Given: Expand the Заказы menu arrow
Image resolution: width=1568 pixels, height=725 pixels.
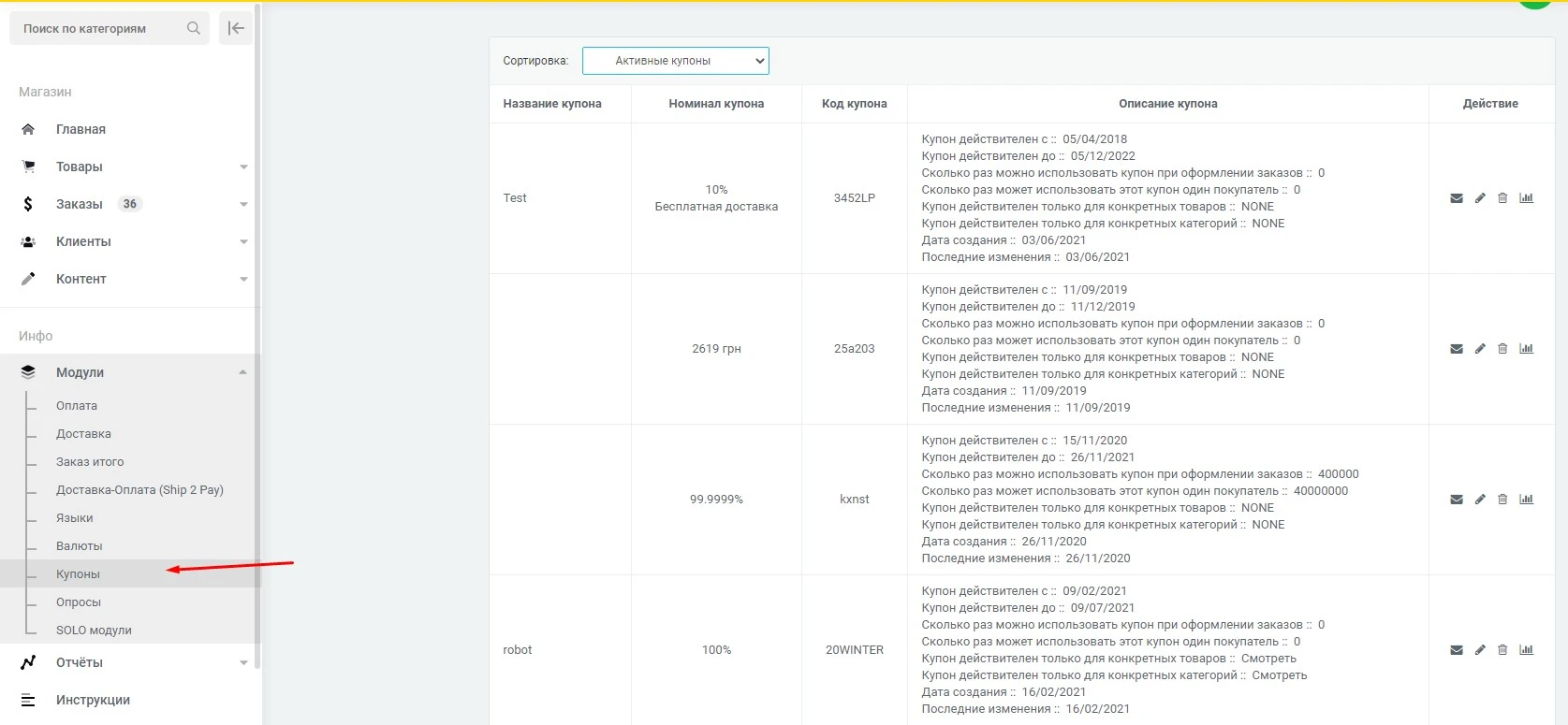Looking at the screenshot, I should tap(243, 205).
